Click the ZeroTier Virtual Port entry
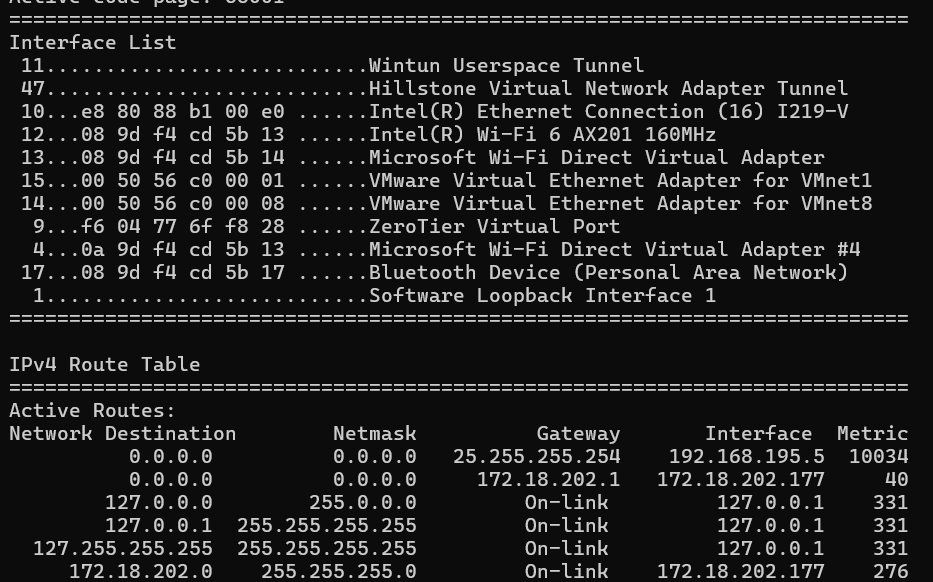Image resolution: width=933 pixels, height=582 pixels. pos(494,226)
